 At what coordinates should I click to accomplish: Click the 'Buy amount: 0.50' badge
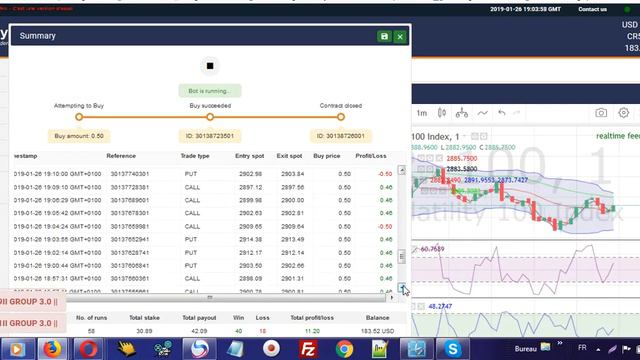coord(79,136)
